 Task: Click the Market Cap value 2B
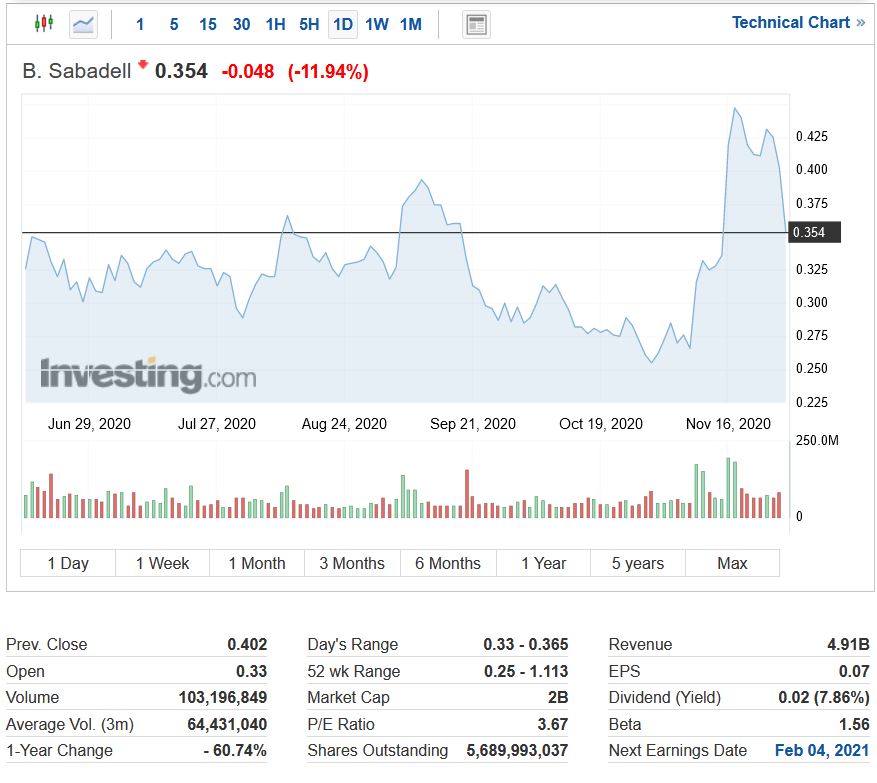pyautogui.click(x=558, y=697)
